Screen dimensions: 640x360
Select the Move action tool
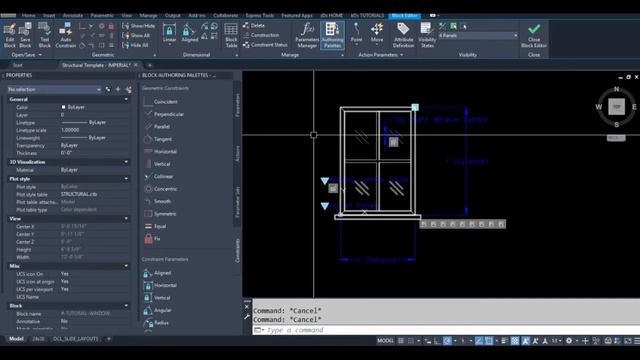377,33
